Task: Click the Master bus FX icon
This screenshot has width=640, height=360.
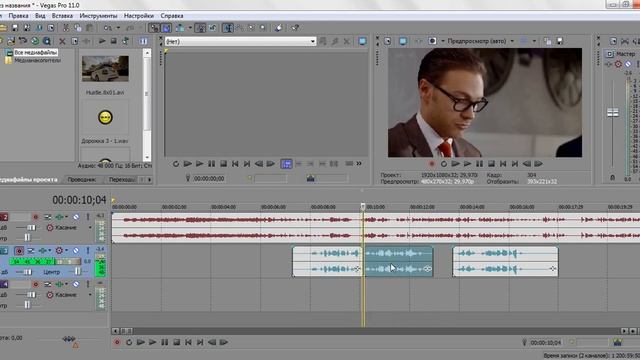Action: pos(609,64)
